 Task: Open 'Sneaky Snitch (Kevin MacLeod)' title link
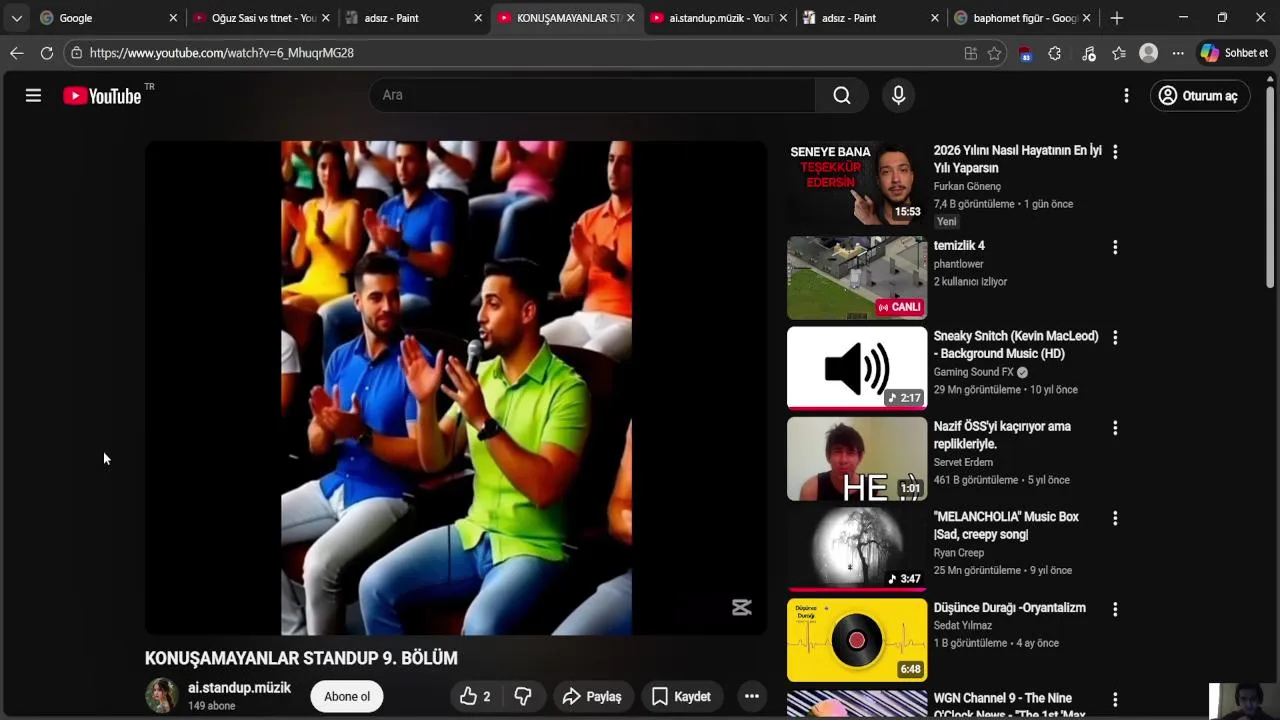1016,345
